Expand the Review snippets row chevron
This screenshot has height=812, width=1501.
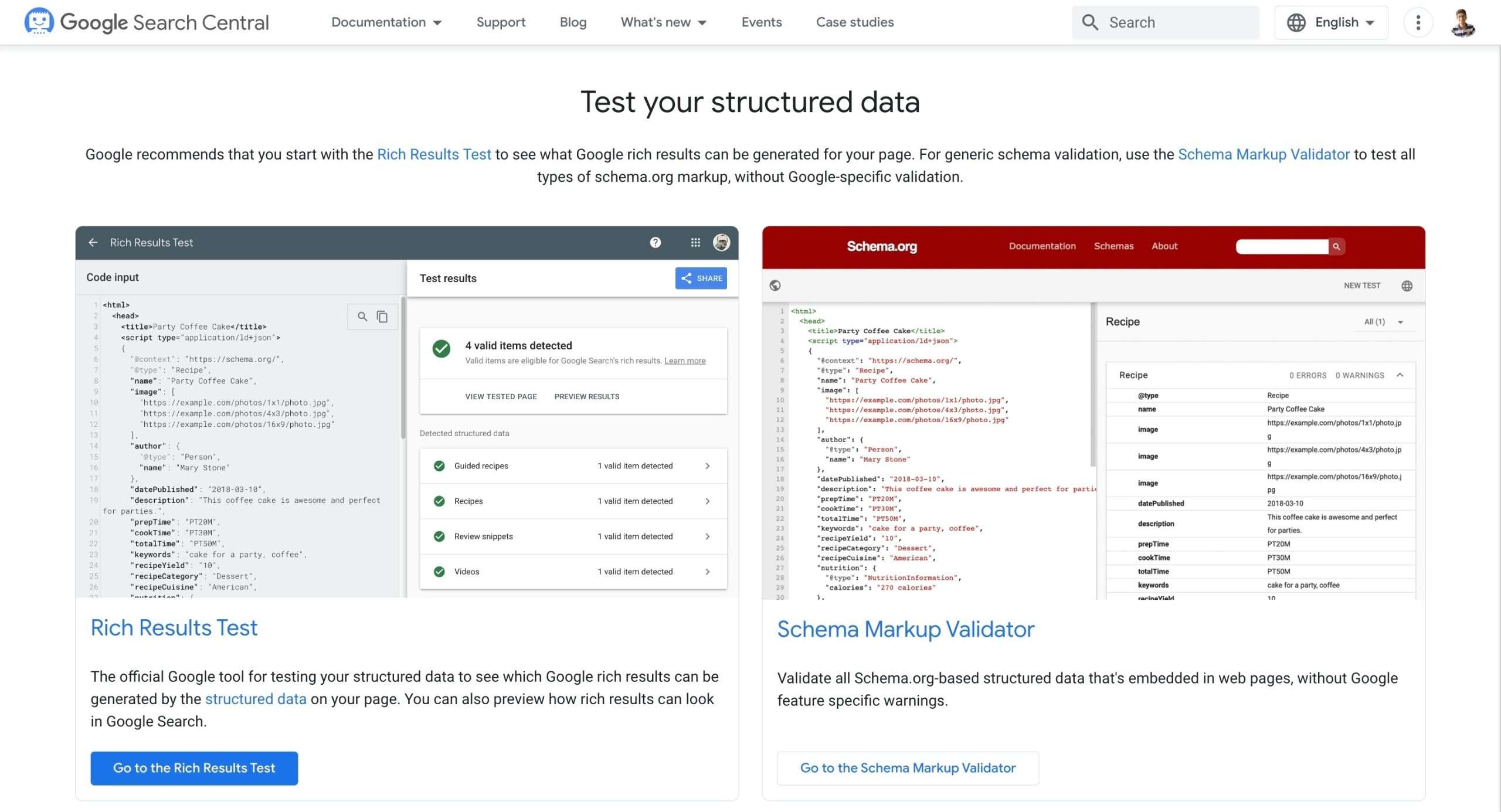708,536
